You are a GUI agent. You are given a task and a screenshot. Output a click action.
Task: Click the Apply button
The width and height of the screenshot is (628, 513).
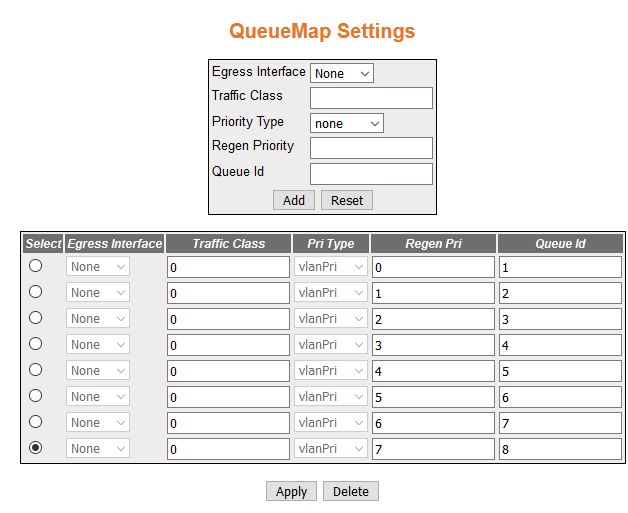coord(291,491)
